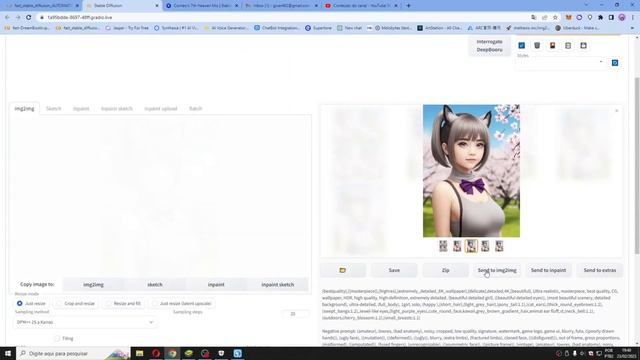This screenshot has height=360, width=640.
Task: Close the gallery preview with the X
Action: point(616,111)
